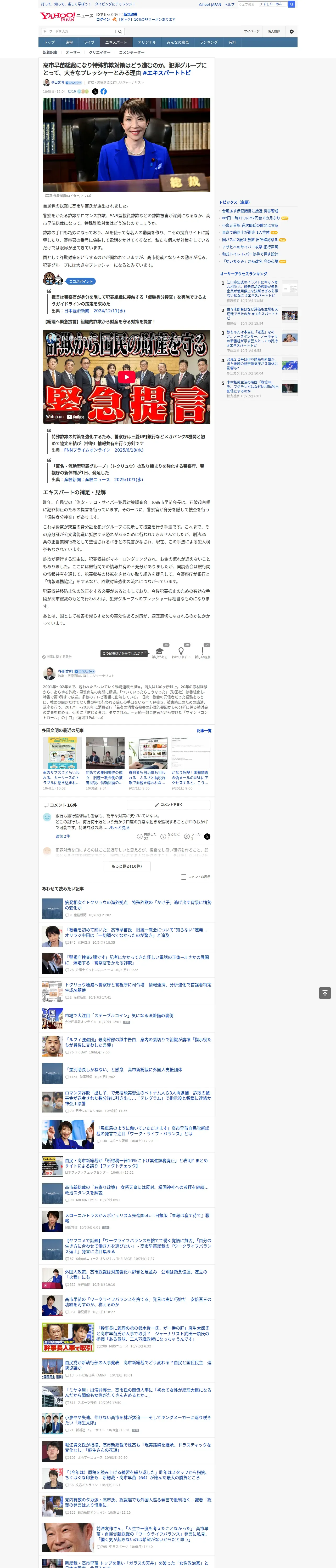The width and height of the screenshot is (336, 1568).
Task: Click the ログイン link
Action: click(x=103, y=20)
